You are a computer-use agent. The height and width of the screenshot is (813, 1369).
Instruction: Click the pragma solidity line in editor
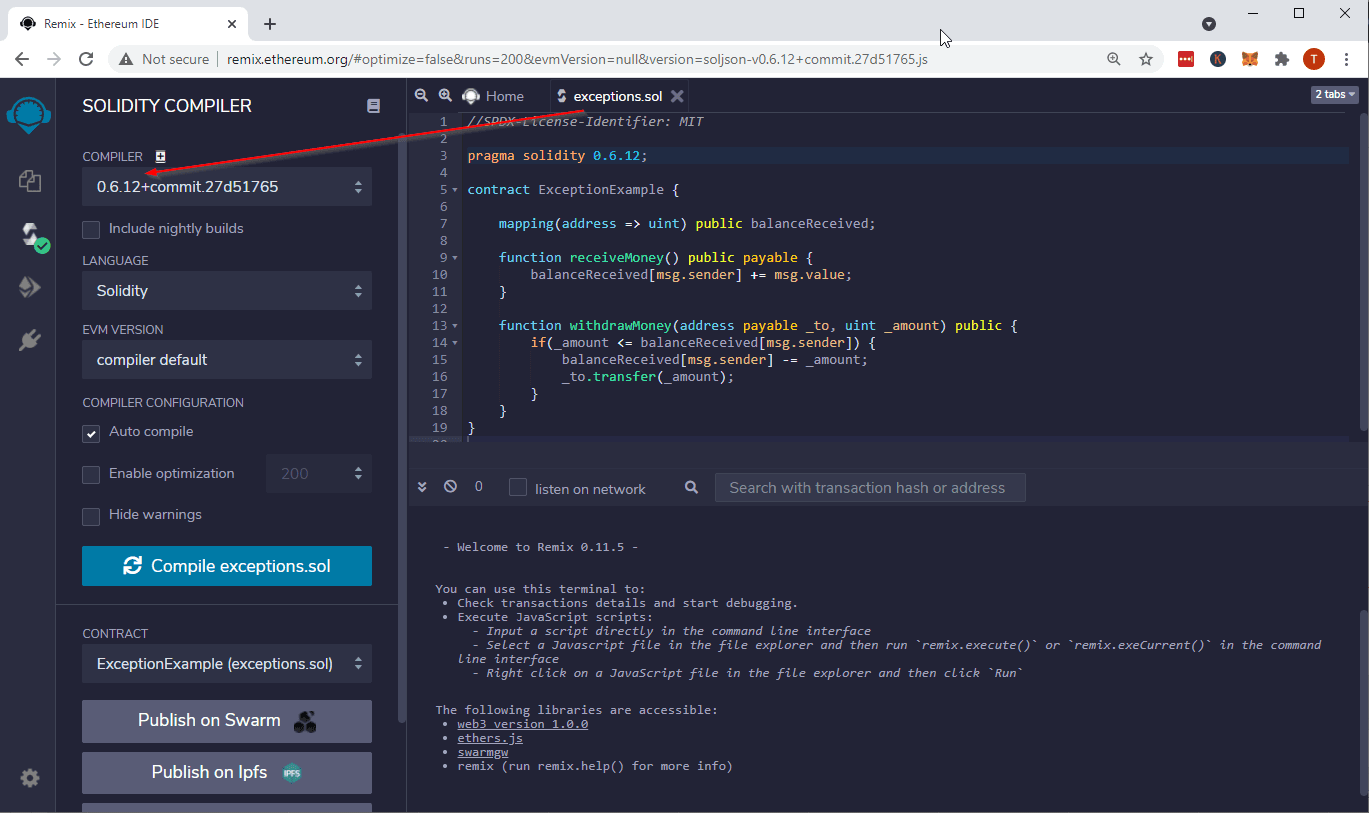click(x=557, y=156)
